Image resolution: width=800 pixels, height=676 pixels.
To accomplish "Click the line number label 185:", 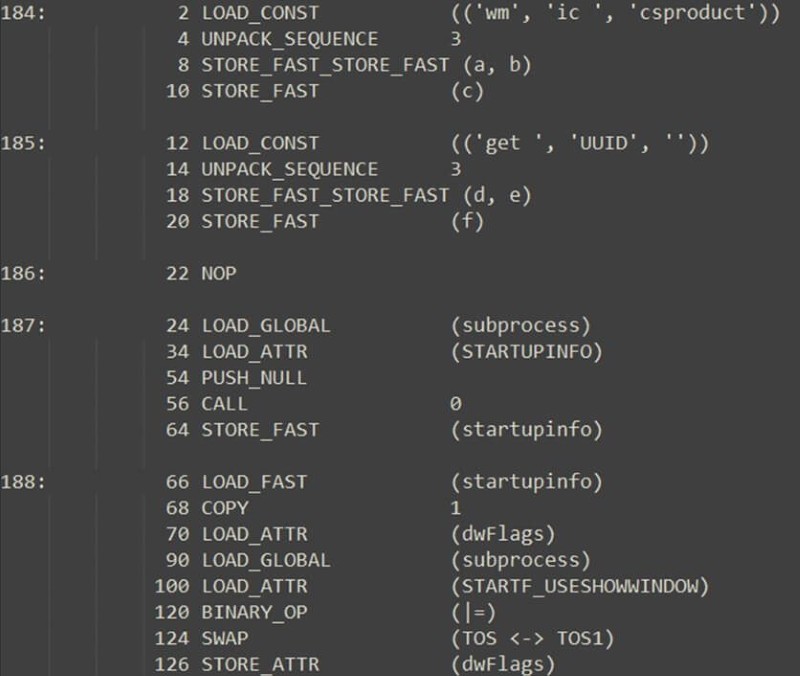I will [x=24, y=143].
